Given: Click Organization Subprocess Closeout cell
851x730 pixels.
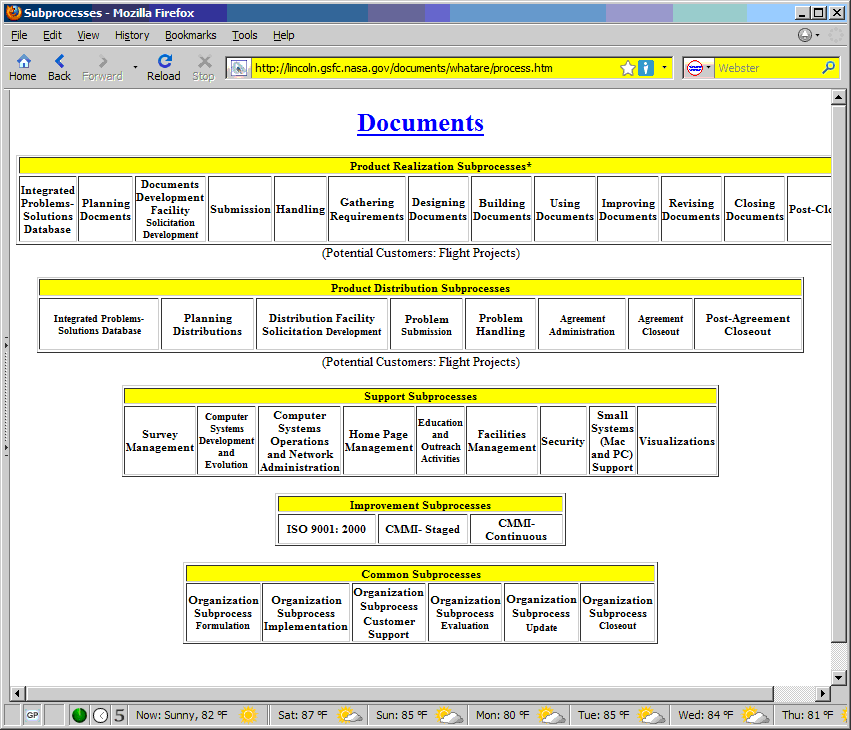Looking at the screenshot, I should pyautogui.click(x=618, y=613).
